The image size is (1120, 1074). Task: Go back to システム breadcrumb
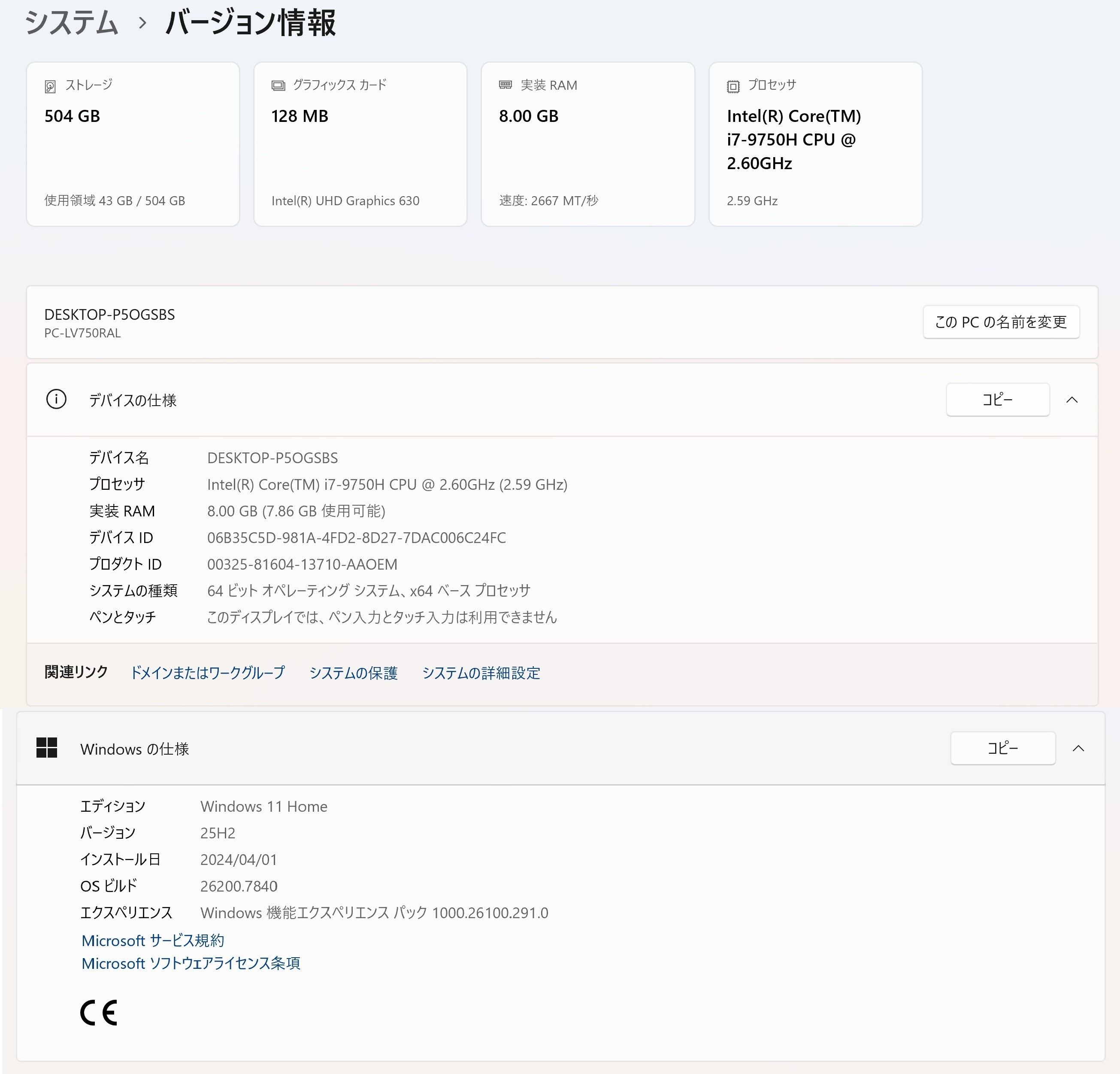72,24
